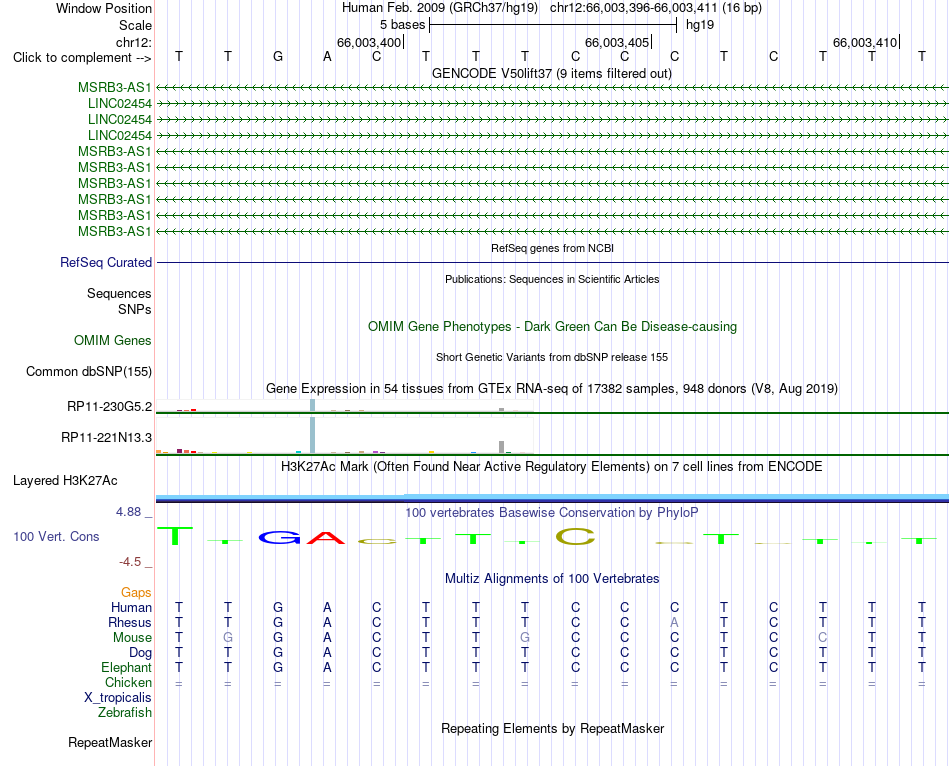Open '100 vertebrates Basewise Conservation by PhyloP' title
Image resolution: width=950 pixels, height=766 pixels.
(x=552, y=512)
